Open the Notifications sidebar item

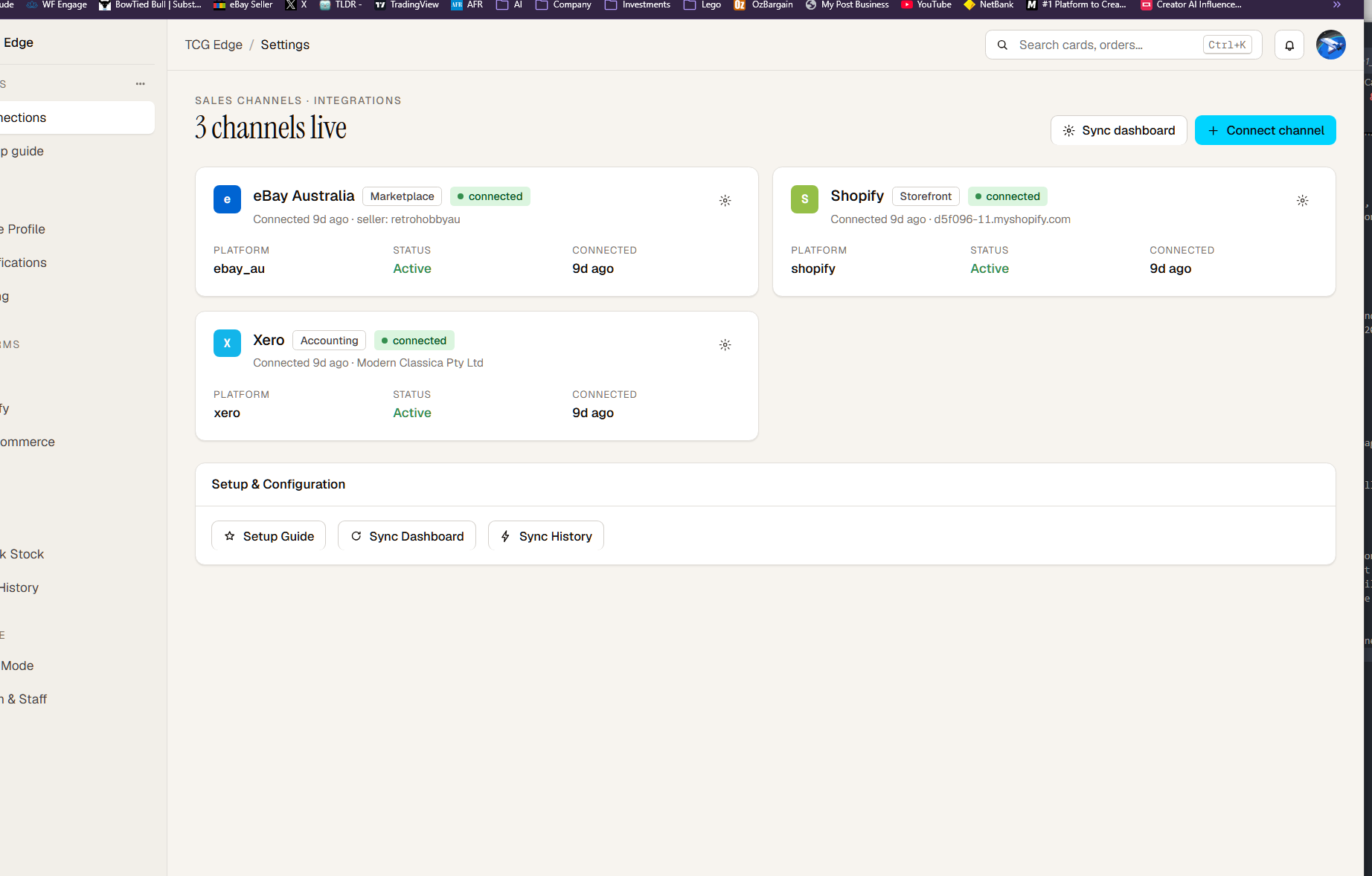[x=77, y=263]
